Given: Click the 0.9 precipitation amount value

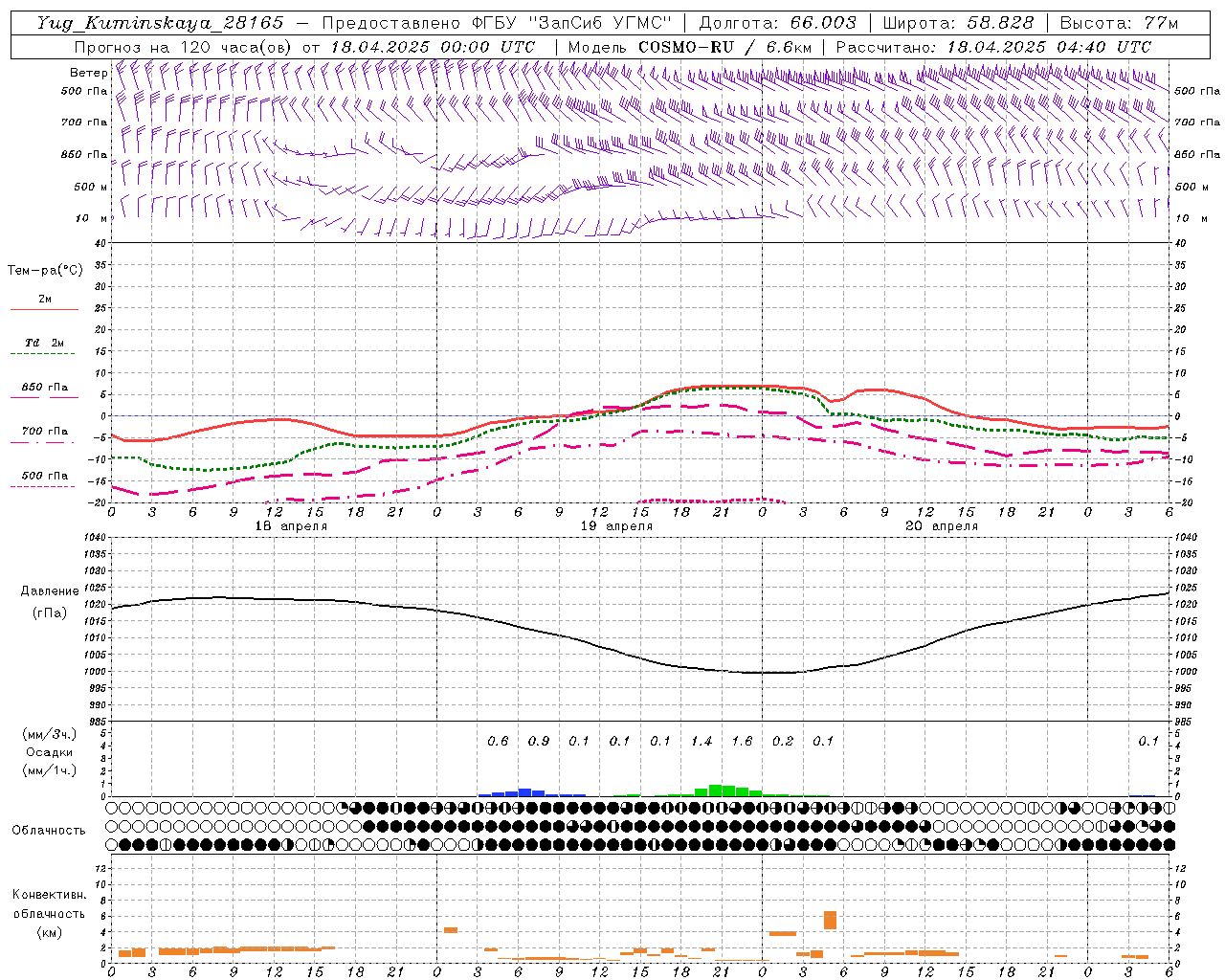Looking at the screenshot, I should pos(539,741).
